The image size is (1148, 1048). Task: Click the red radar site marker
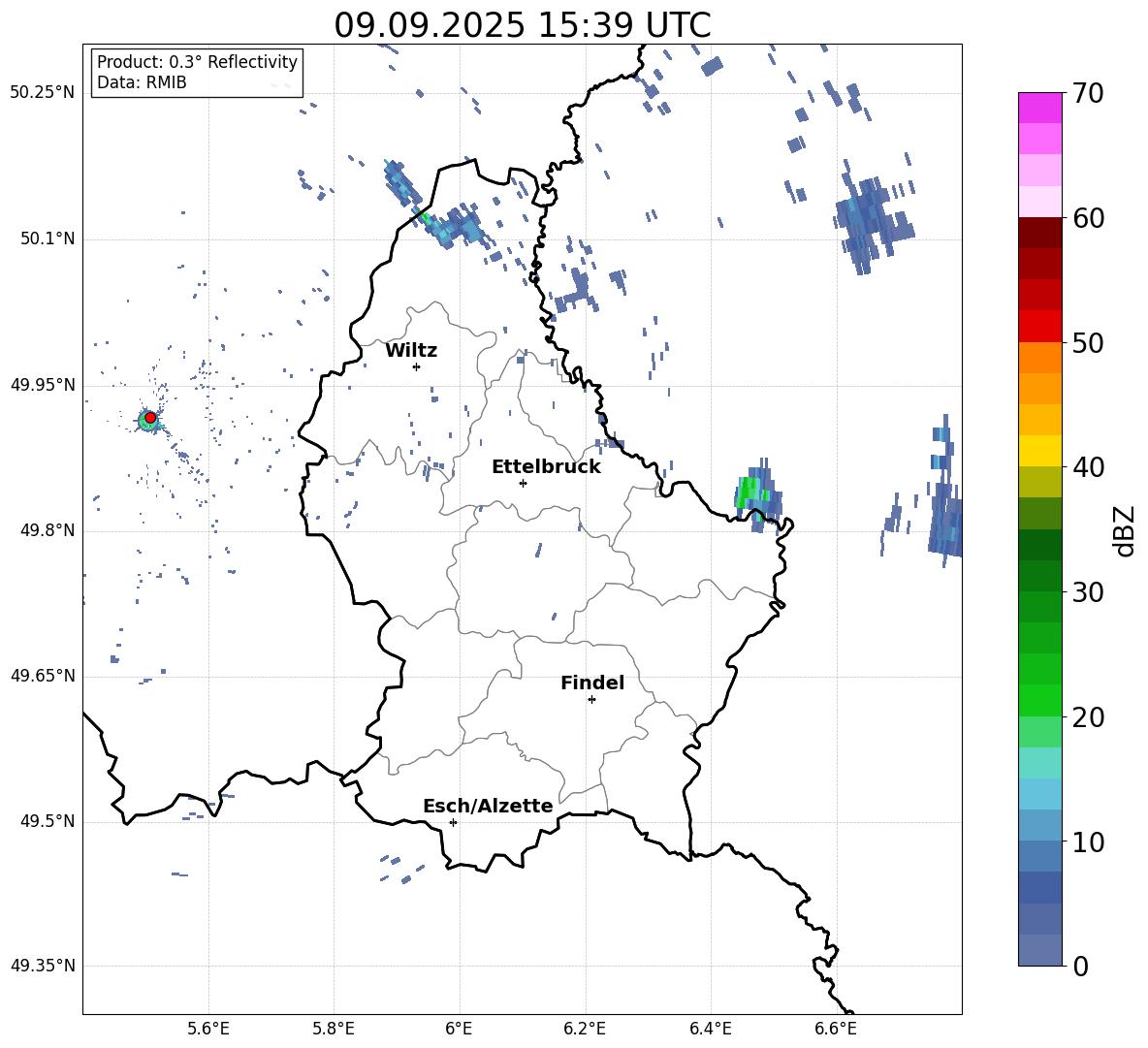pyautogui.click(x=150, y=418)
